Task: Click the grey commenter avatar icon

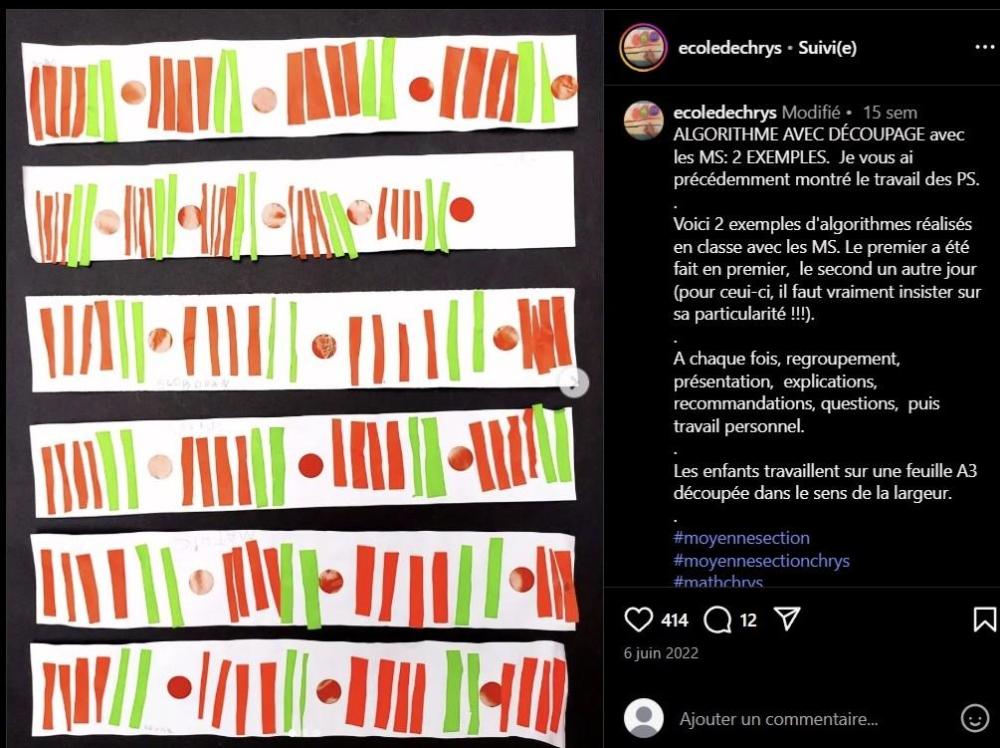Action: click(x=643, y=718)
